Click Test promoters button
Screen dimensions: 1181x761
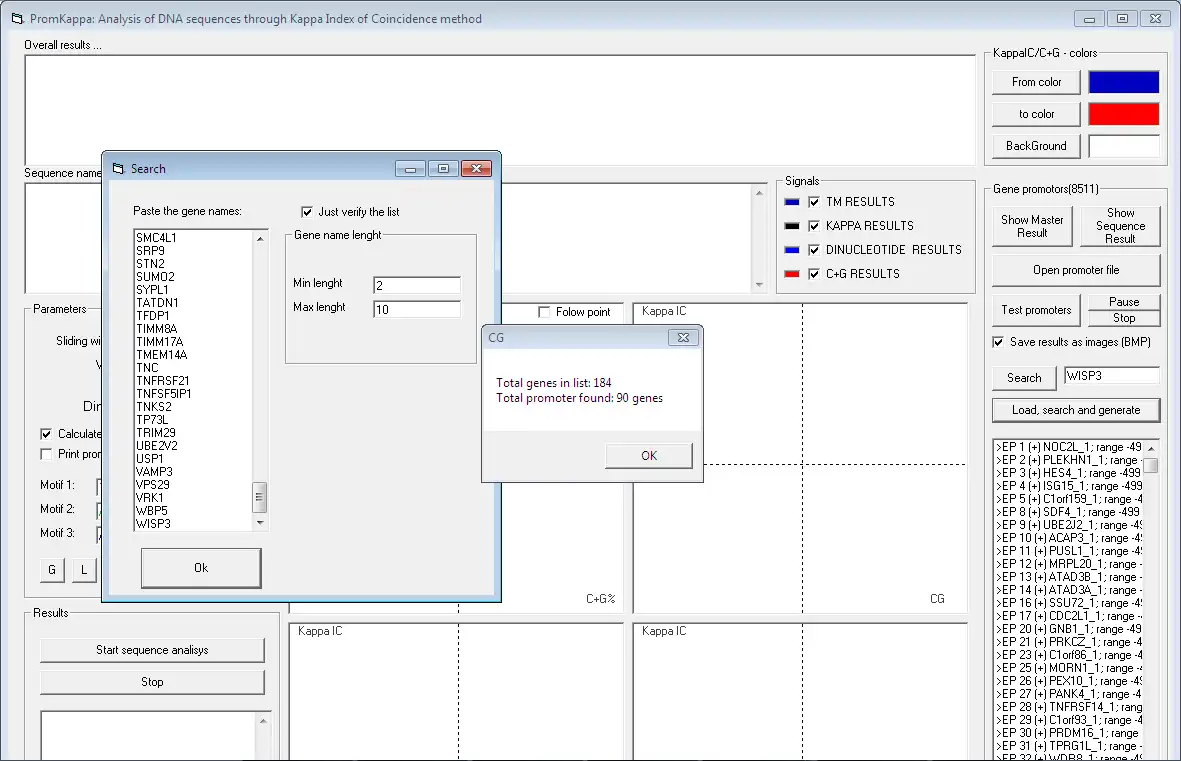[1036, 310]
